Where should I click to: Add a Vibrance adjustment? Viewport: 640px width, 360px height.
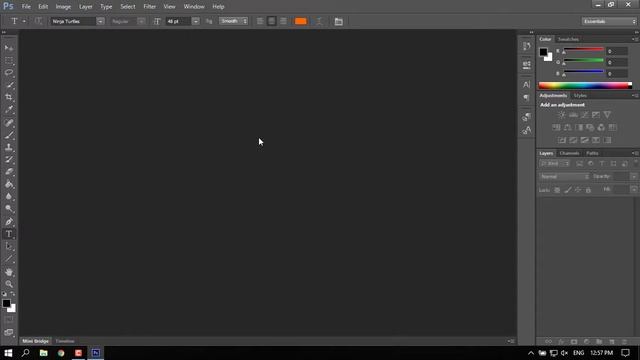607,115
